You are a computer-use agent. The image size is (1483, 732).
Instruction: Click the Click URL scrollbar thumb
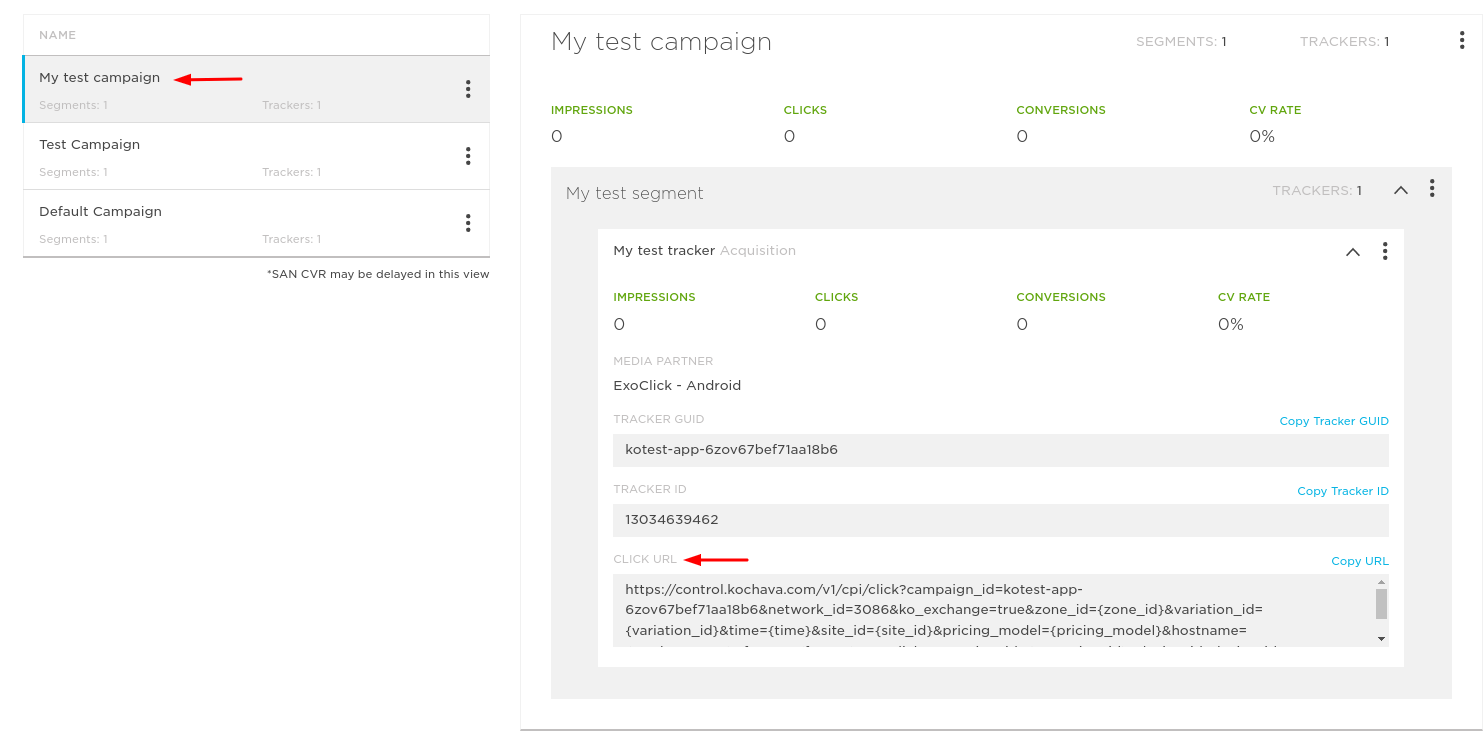pos(1381,604)
